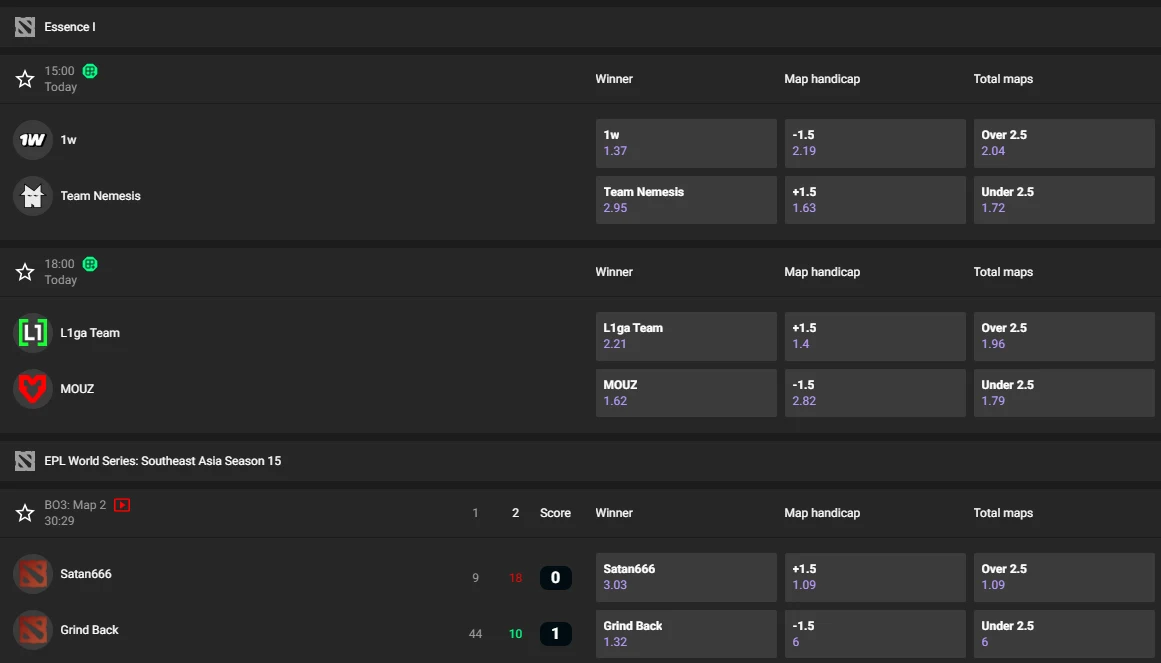Click the Dota 2 icon beside Essence I
This screenshot has height=663, width=1161.
click(x=24, y=27)
